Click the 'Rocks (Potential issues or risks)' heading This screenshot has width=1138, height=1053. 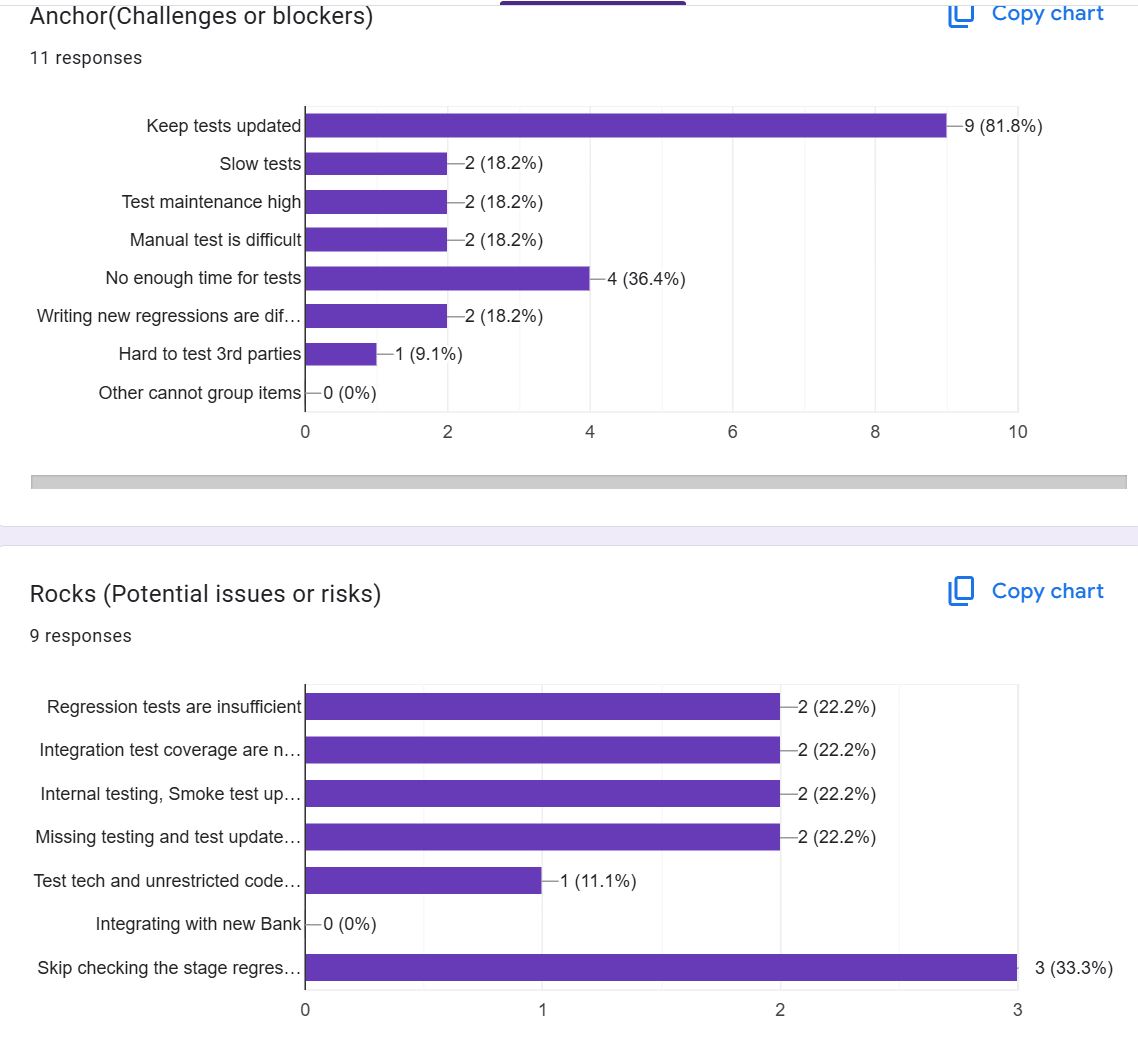point(205,594)
